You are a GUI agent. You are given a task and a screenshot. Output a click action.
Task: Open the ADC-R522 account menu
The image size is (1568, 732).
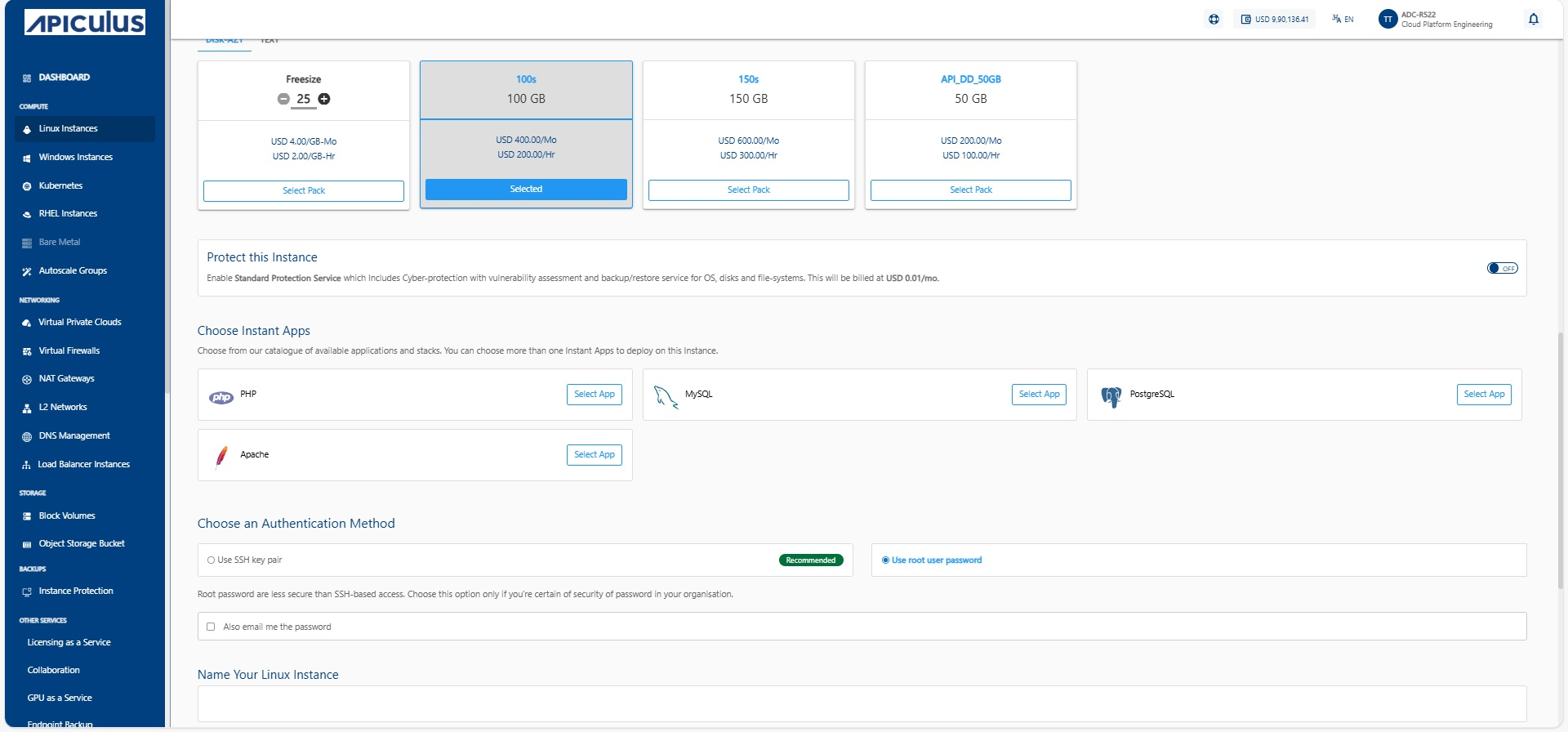(x=1435, y=19)
